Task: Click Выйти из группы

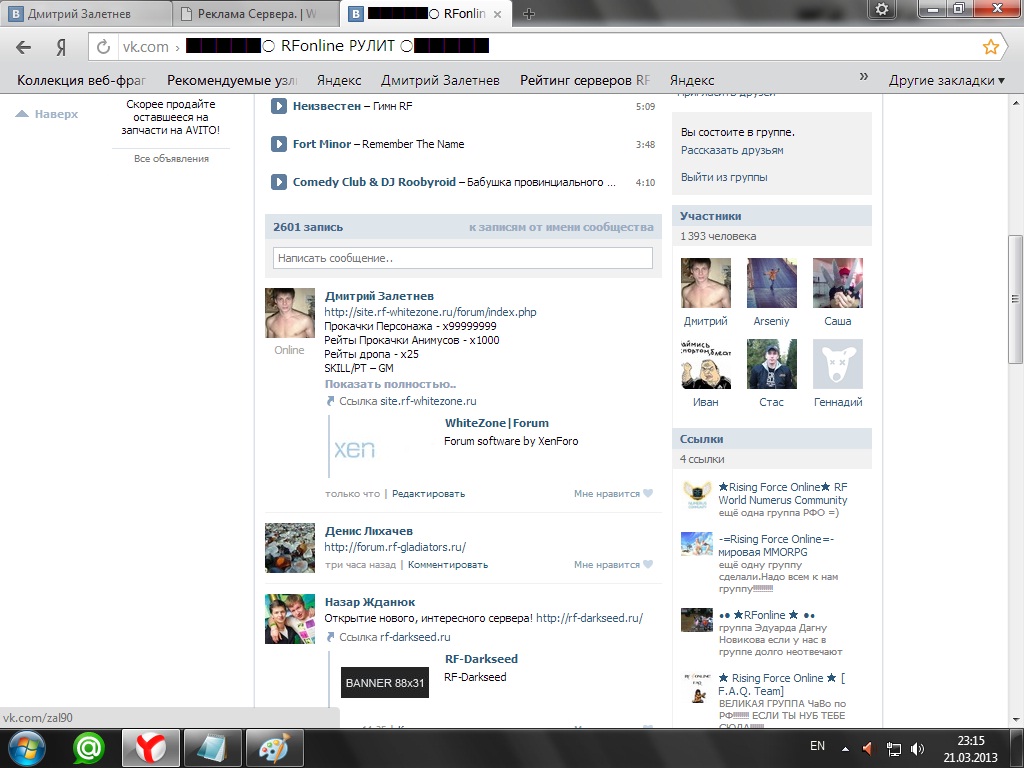Action: (x=724, y=177)
